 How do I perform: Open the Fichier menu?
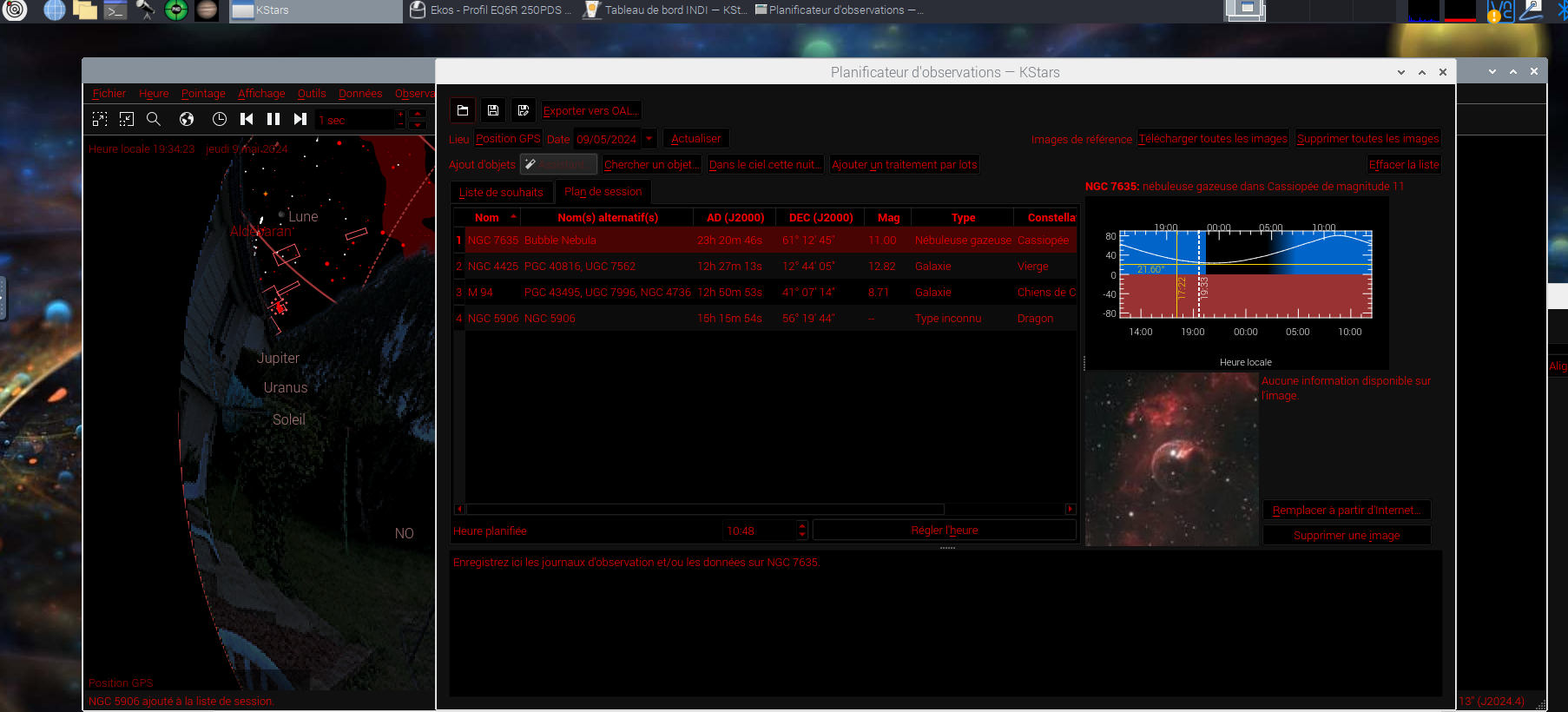point(109,93)
